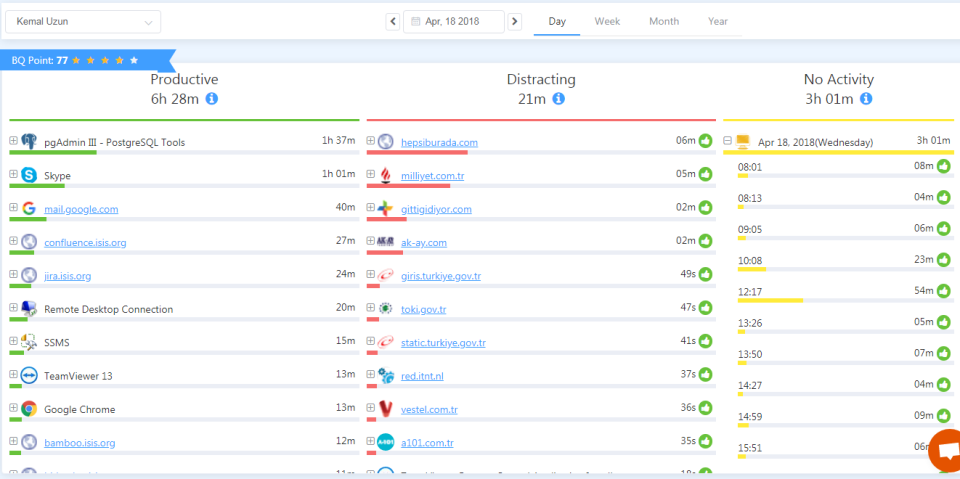Viewport: 960px width, 479px height.
Task: Click the info icon next to No Activity 3h 01m
Action: pyautogui.click(x=866, y=99)
